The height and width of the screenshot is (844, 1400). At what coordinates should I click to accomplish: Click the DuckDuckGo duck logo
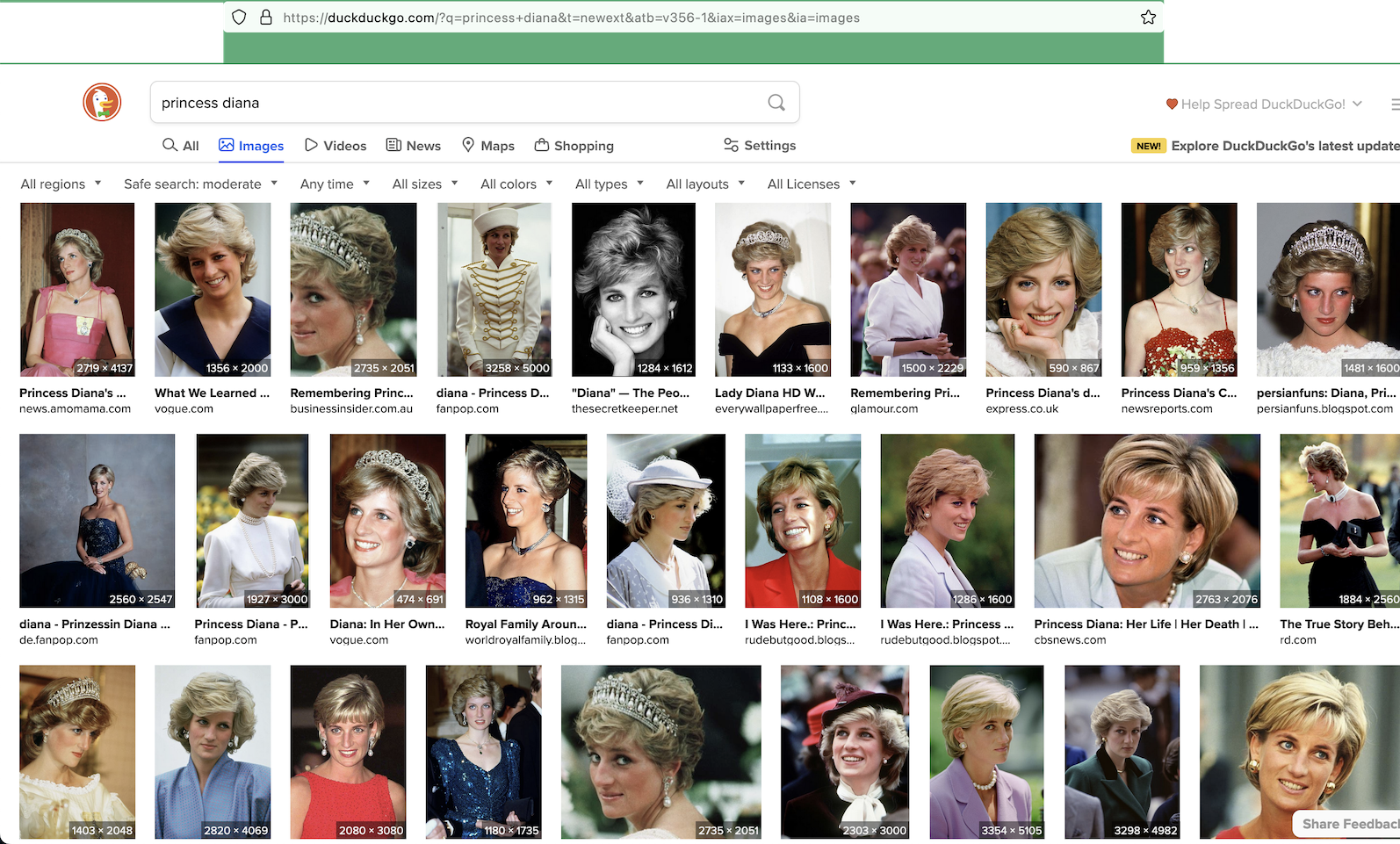point(102,103)
